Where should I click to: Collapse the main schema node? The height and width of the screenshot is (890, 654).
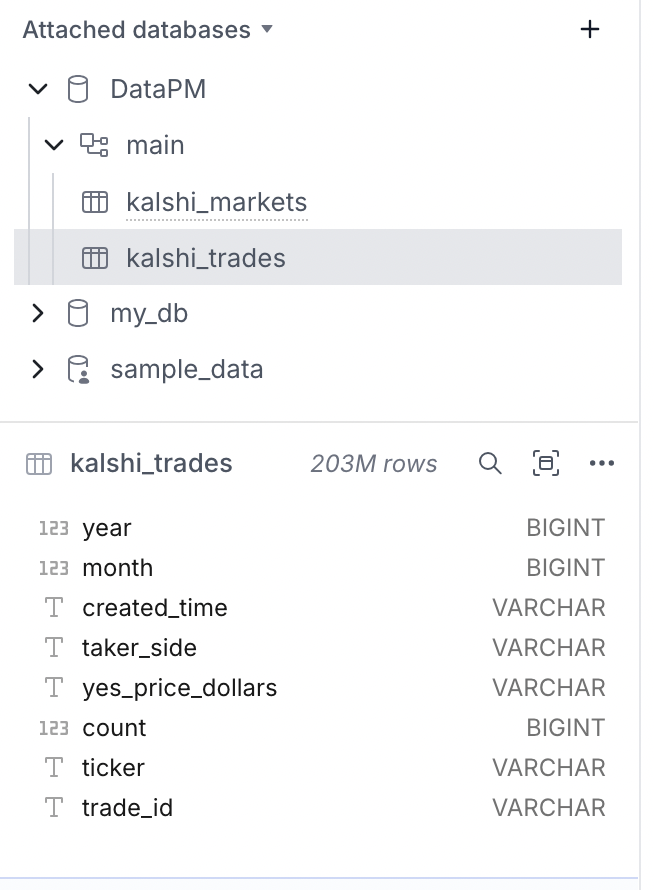coord(55,145)
